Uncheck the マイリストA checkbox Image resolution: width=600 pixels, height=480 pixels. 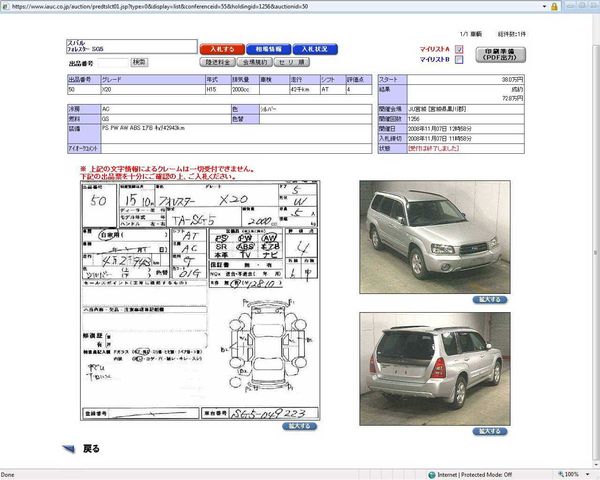click(459, 49)
